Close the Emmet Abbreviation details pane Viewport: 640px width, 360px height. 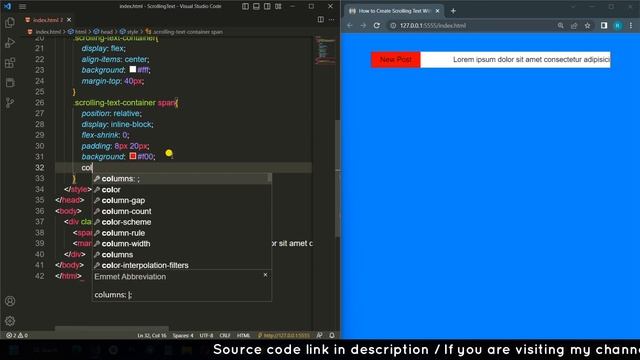(265, 275)
